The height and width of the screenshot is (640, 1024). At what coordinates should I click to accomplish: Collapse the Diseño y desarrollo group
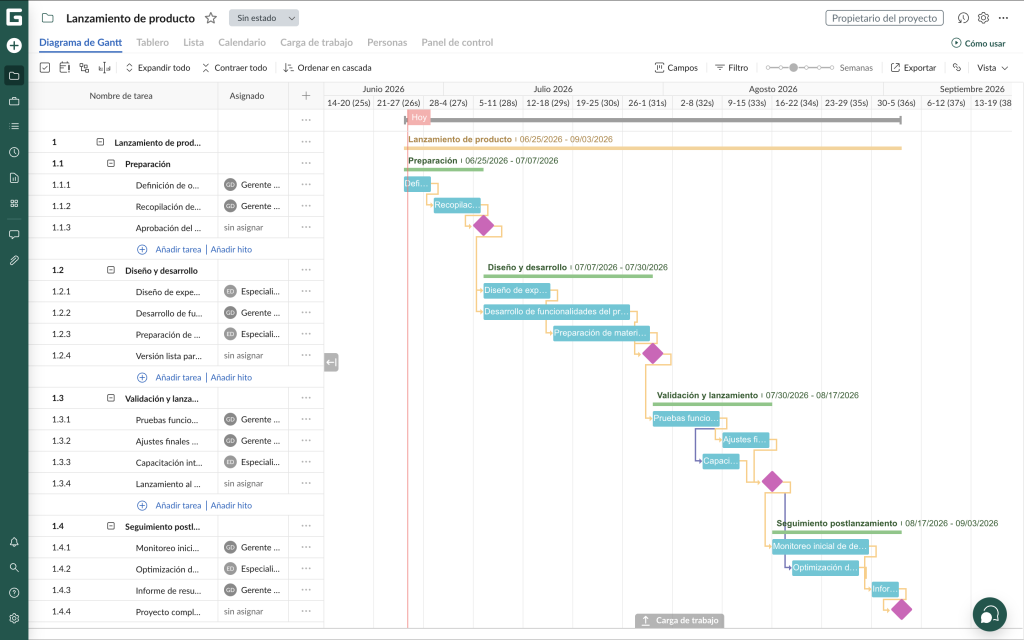pyautogui.click(x=110, y=270)
